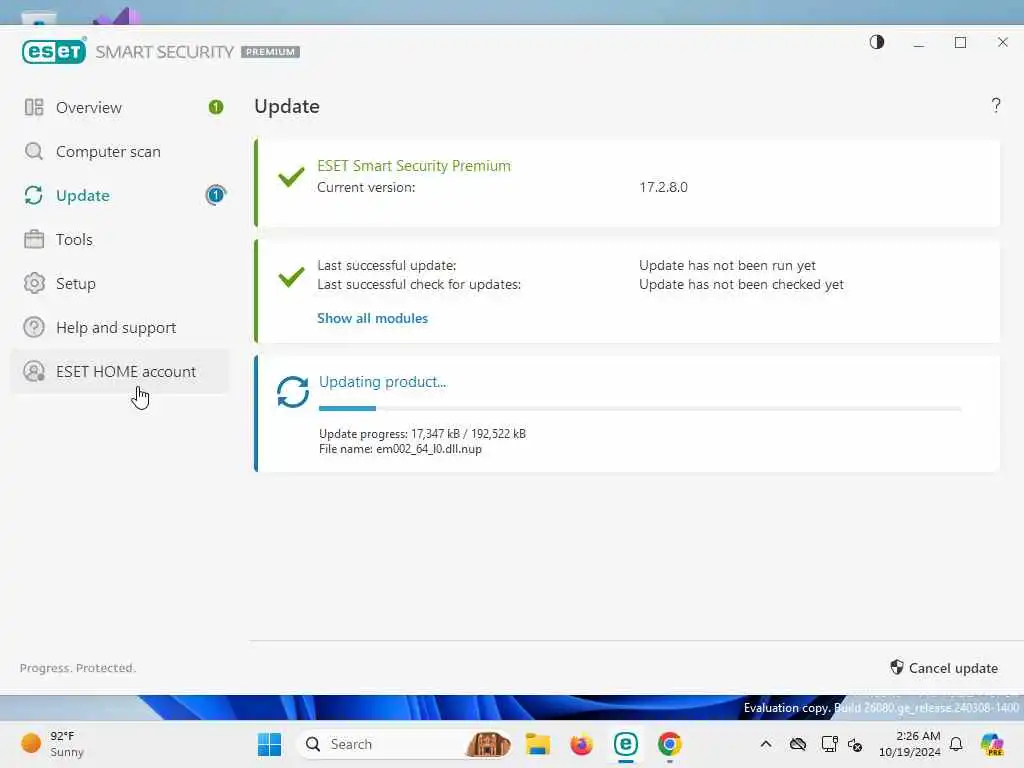Open Help and support
The height and width of the screenshot is (768, 1024).
121,327
